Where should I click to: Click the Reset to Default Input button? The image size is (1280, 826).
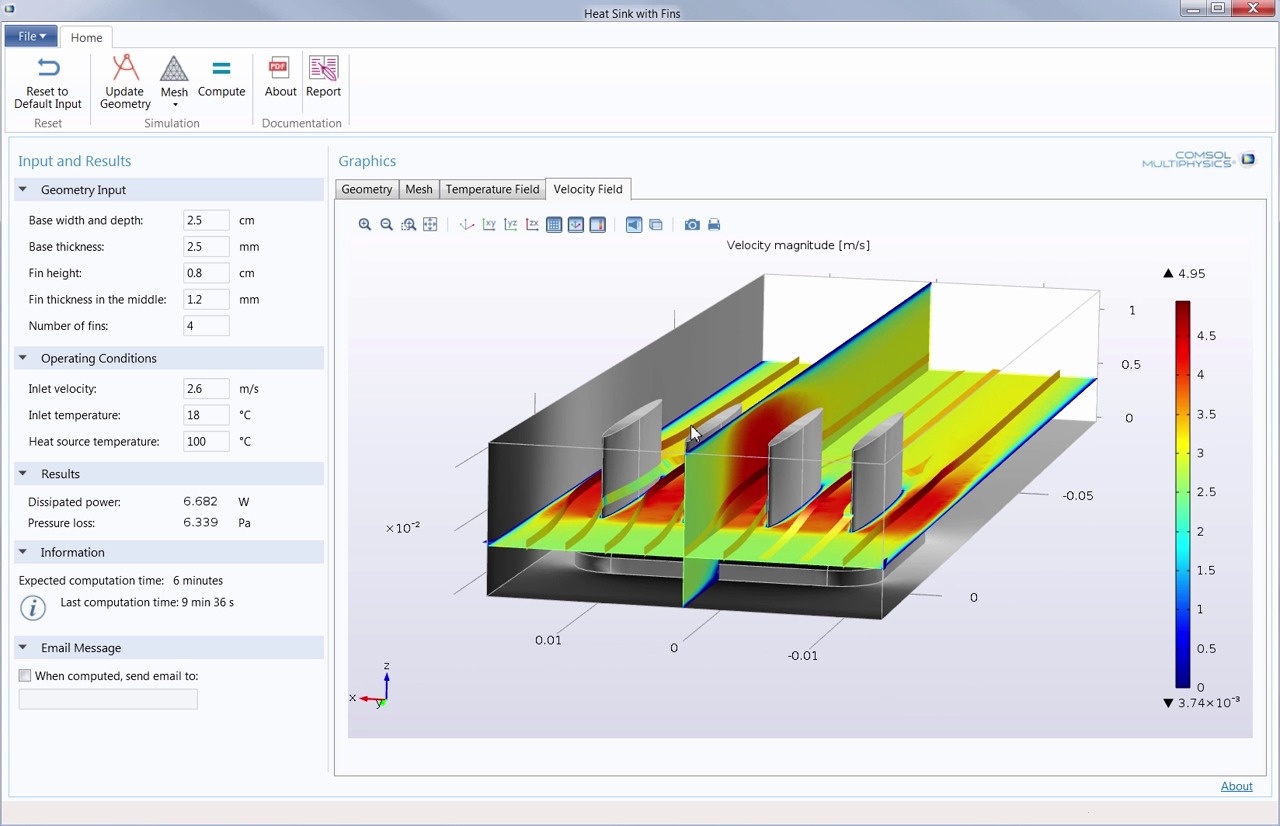(47, 83)
